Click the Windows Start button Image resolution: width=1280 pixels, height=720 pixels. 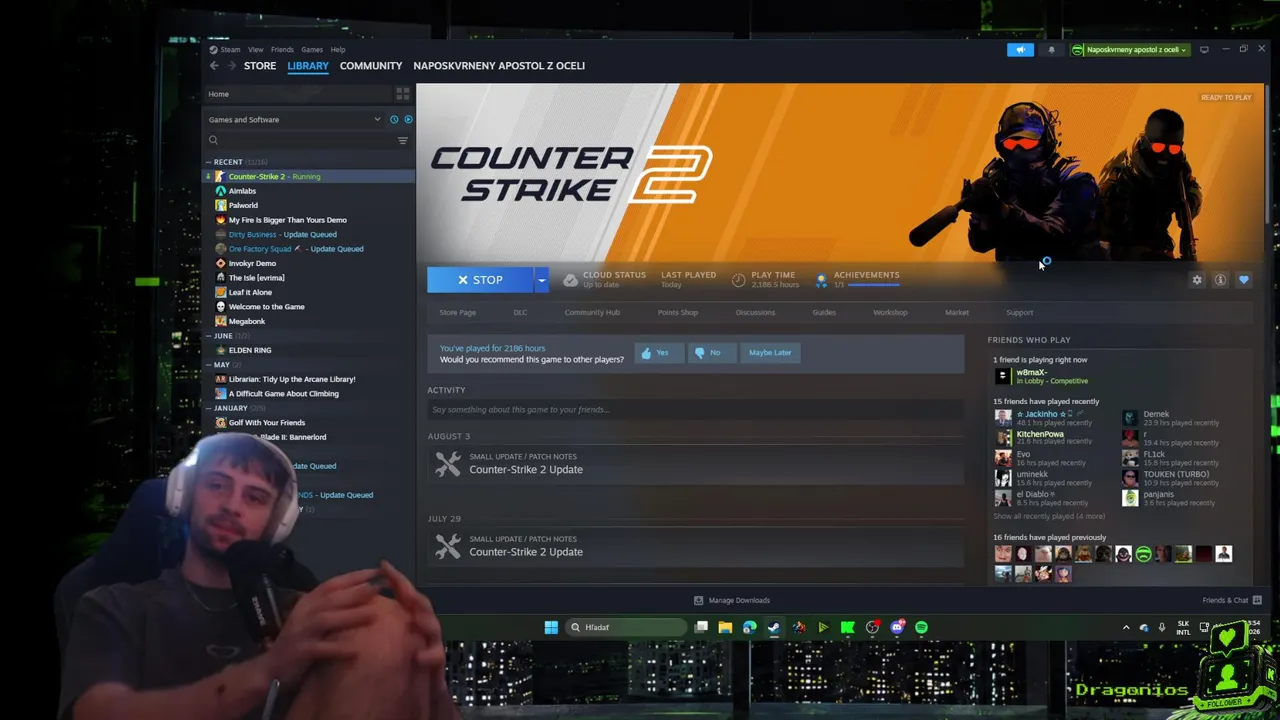pyautogui.click(x=551, y=627)
